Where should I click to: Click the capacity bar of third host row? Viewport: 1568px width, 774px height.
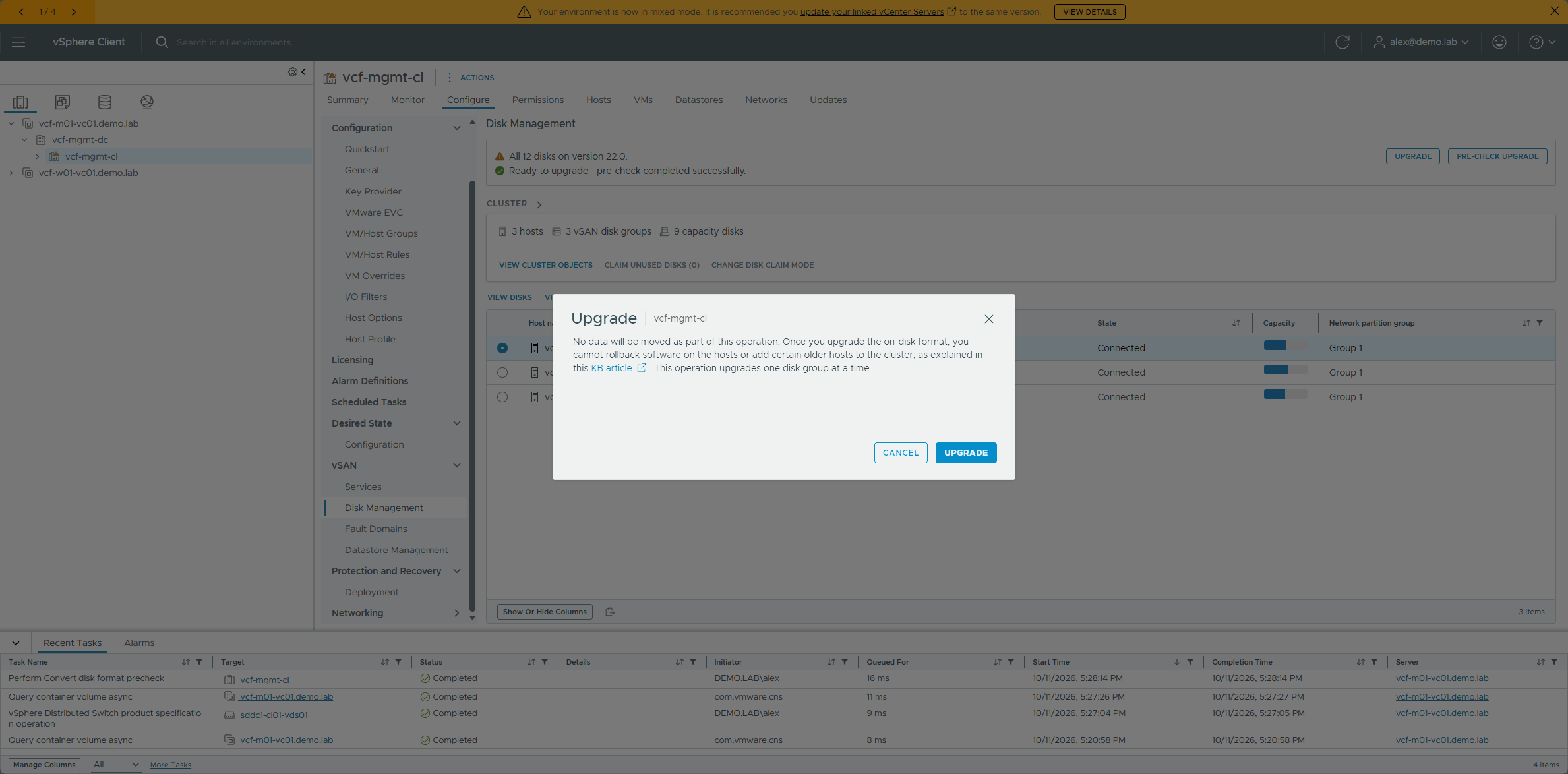click(1285, 394)
